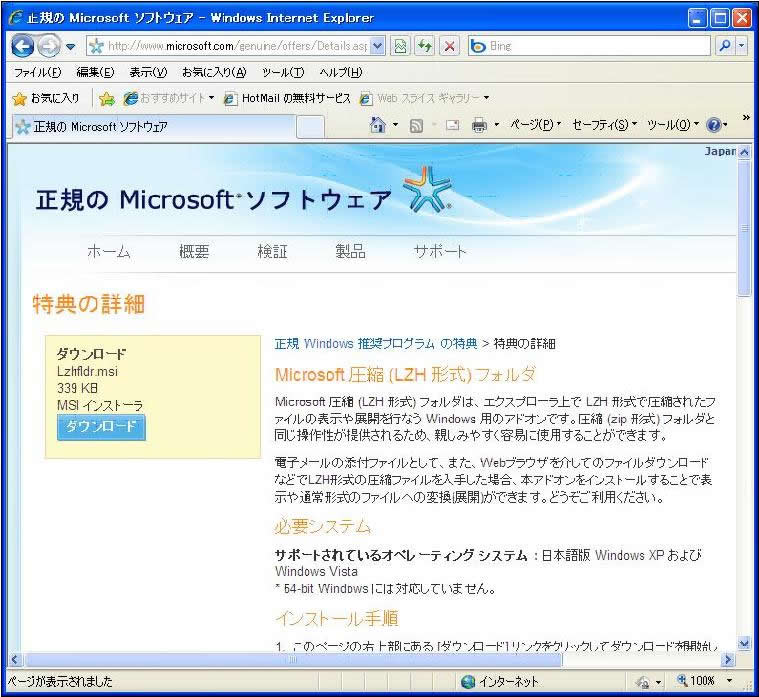Click the 必要システム heading
759x697 pixels.
pyautogui.click(x=323, y=526)
